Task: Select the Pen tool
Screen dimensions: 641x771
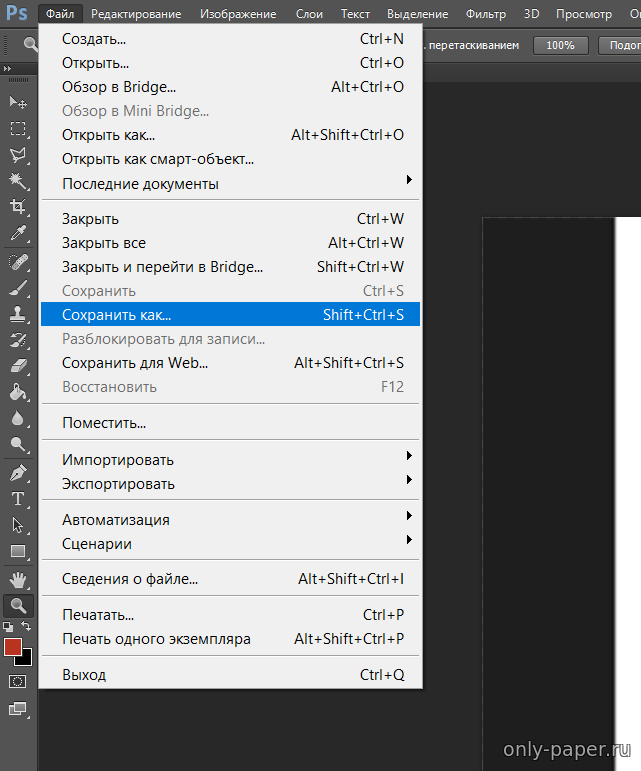Action: click(x=18, y=472)
